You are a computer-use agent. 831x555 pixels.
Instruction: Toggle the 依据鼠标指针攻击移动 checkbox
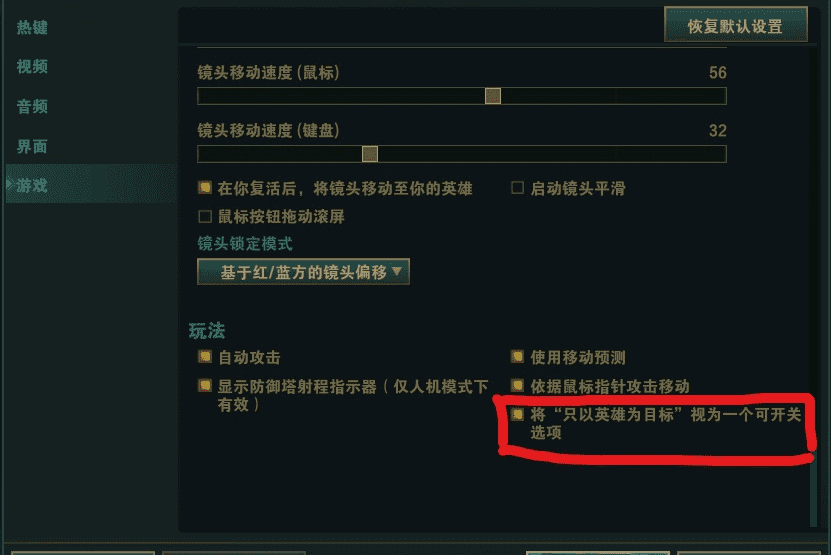517,385
